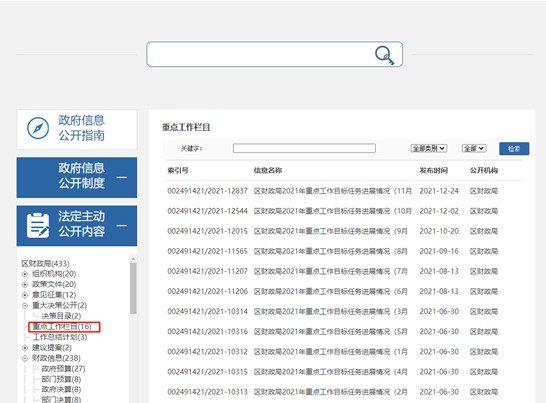Click the 重点工作栏目 panel heading

[x=186, y=127]
